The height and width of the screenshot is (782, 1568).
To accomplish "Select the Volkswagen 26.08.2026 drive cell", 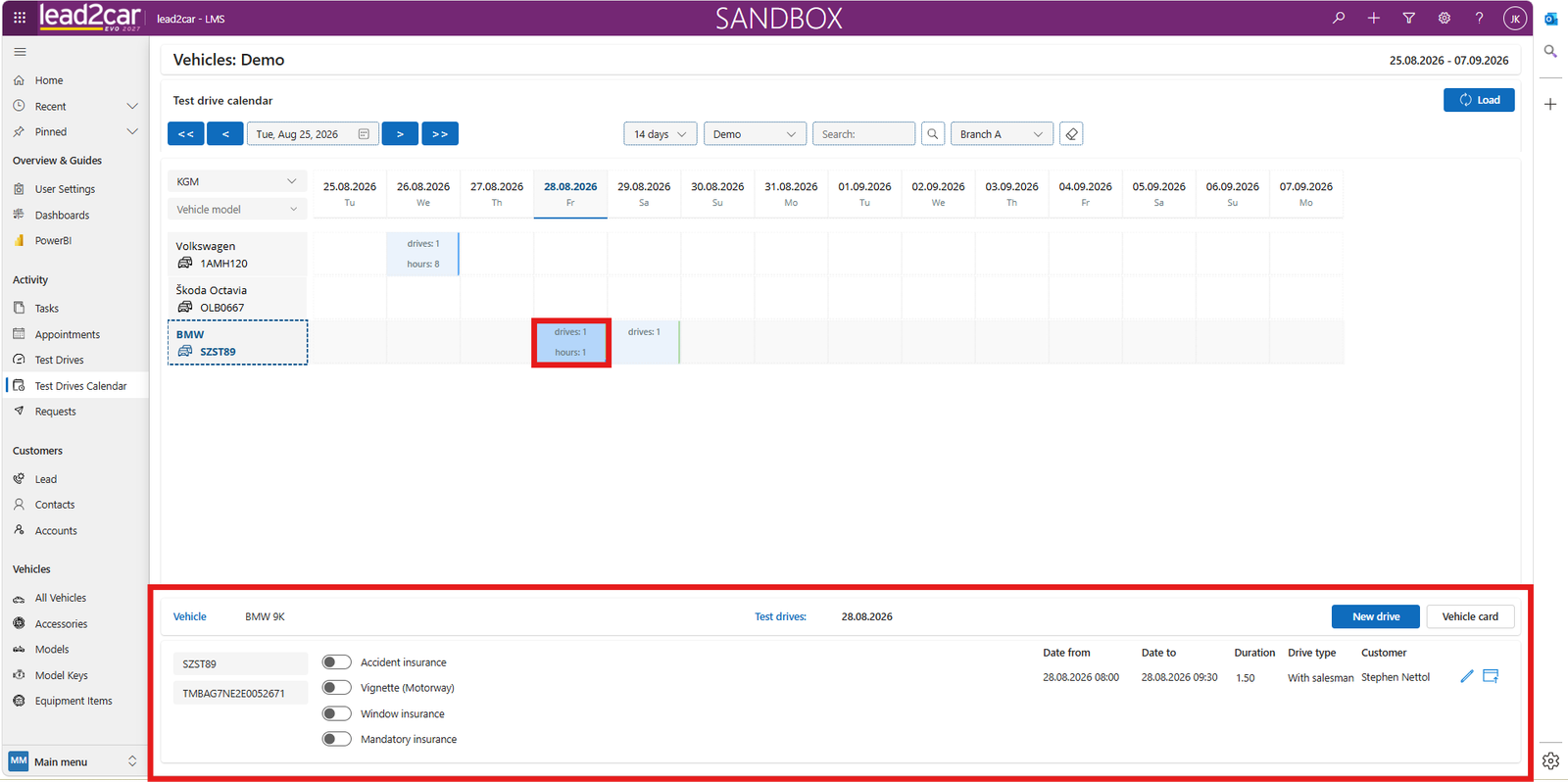I will pos(423,254).
